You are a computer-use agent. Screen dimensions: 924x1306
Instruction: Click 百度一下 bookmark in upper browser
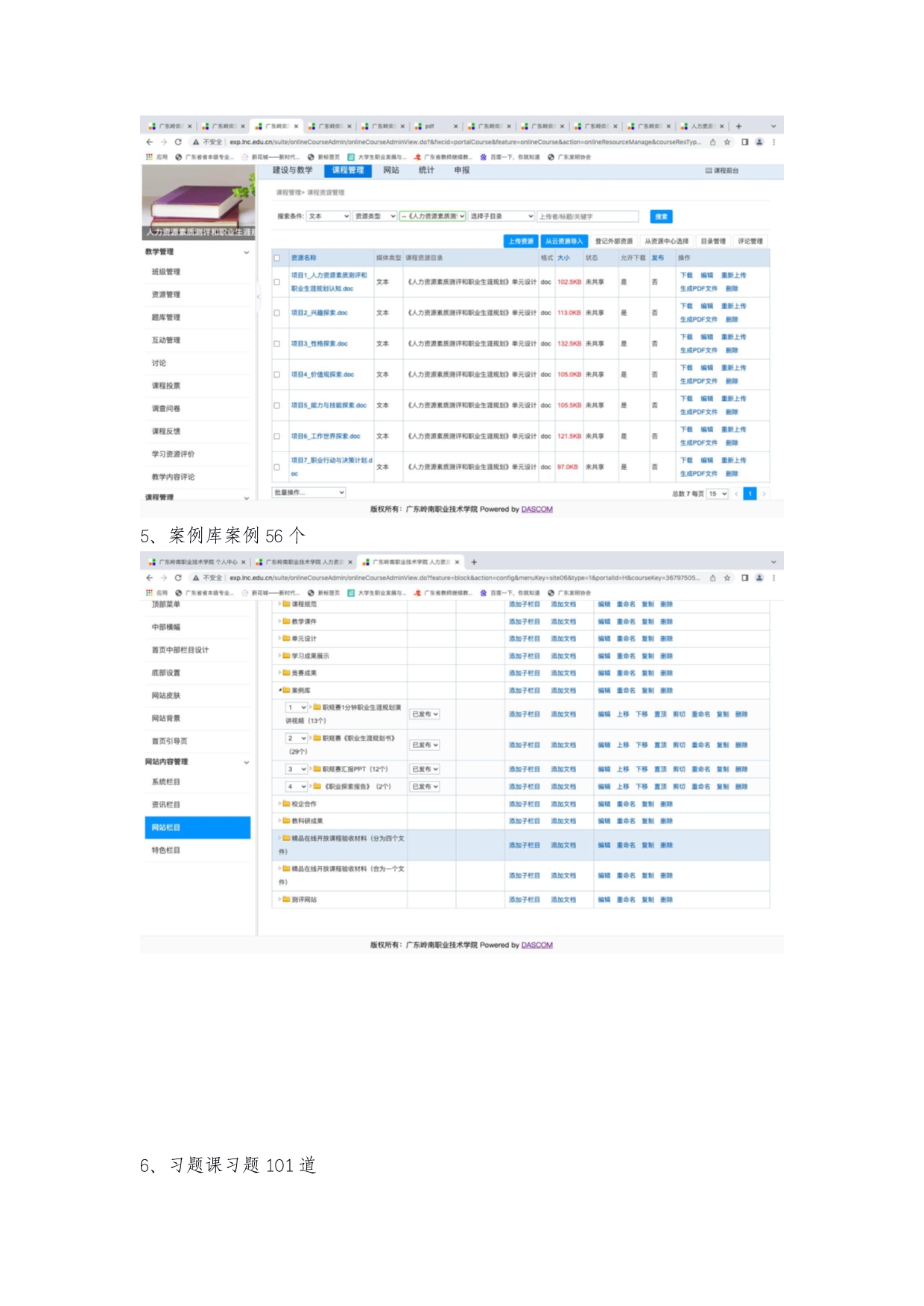click(510, 157)
